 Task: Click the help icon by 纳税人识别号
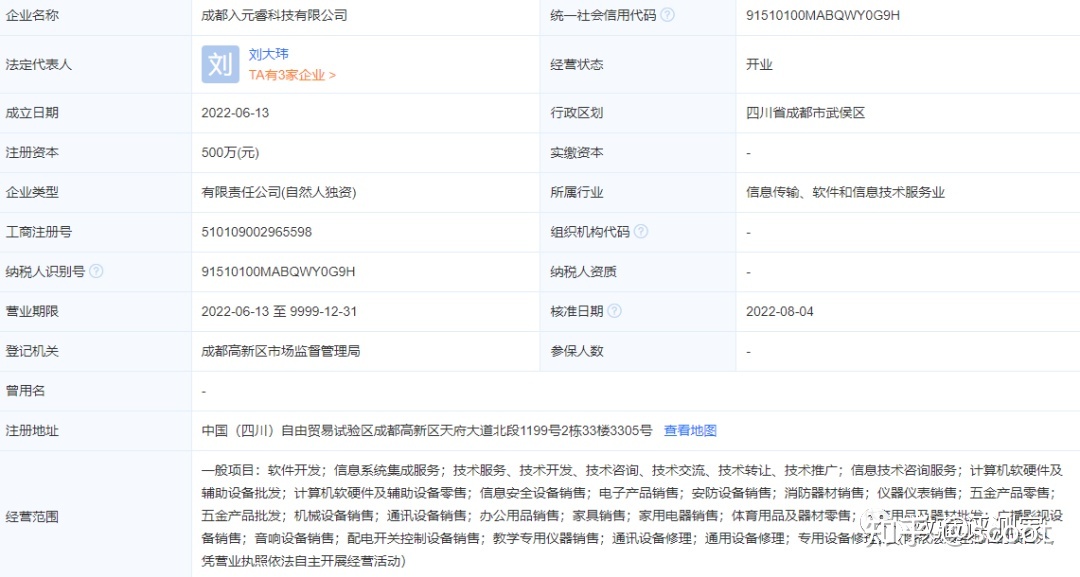(x=96, y=271)
